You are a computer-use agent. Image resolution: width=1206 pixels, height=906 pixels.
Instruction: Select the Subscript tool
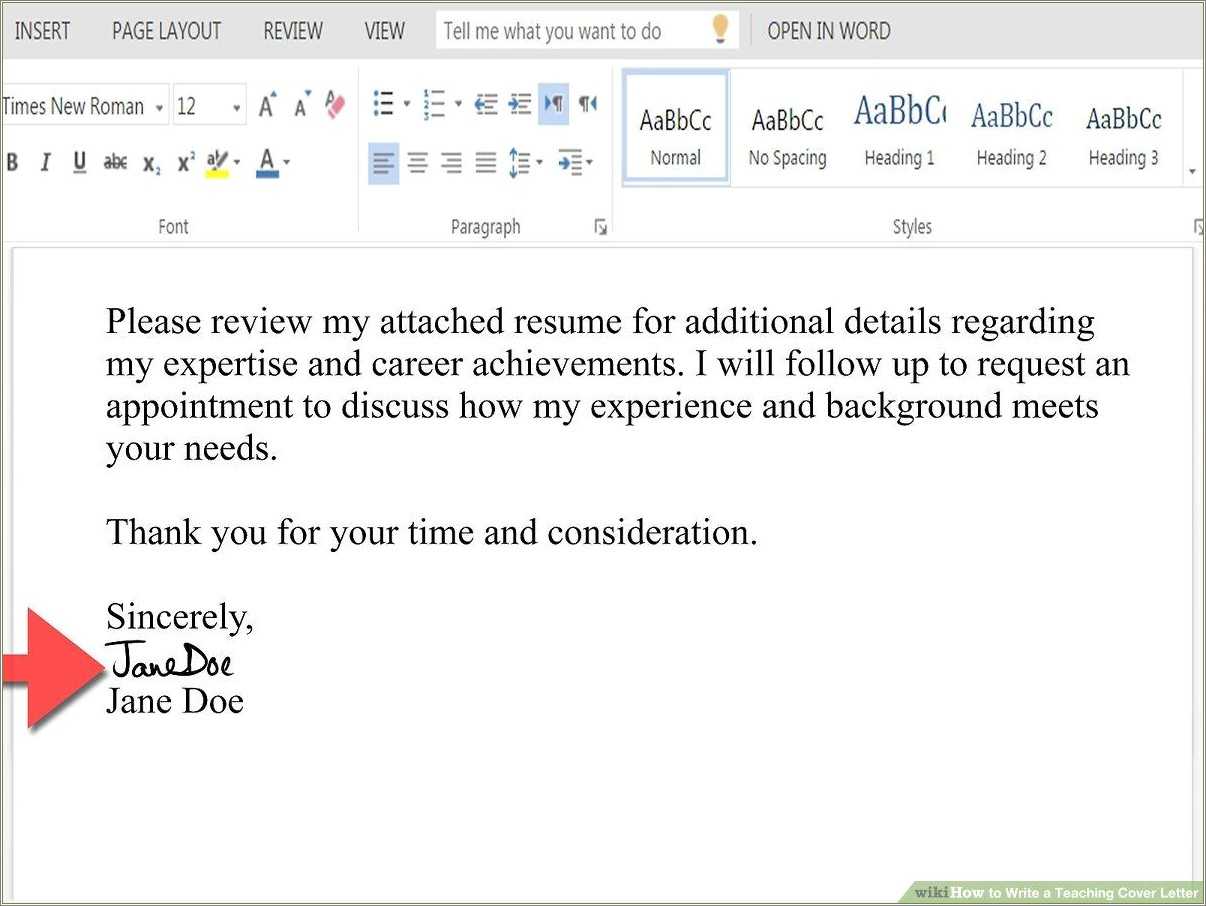pyautogui.click(x=150, y=162)
